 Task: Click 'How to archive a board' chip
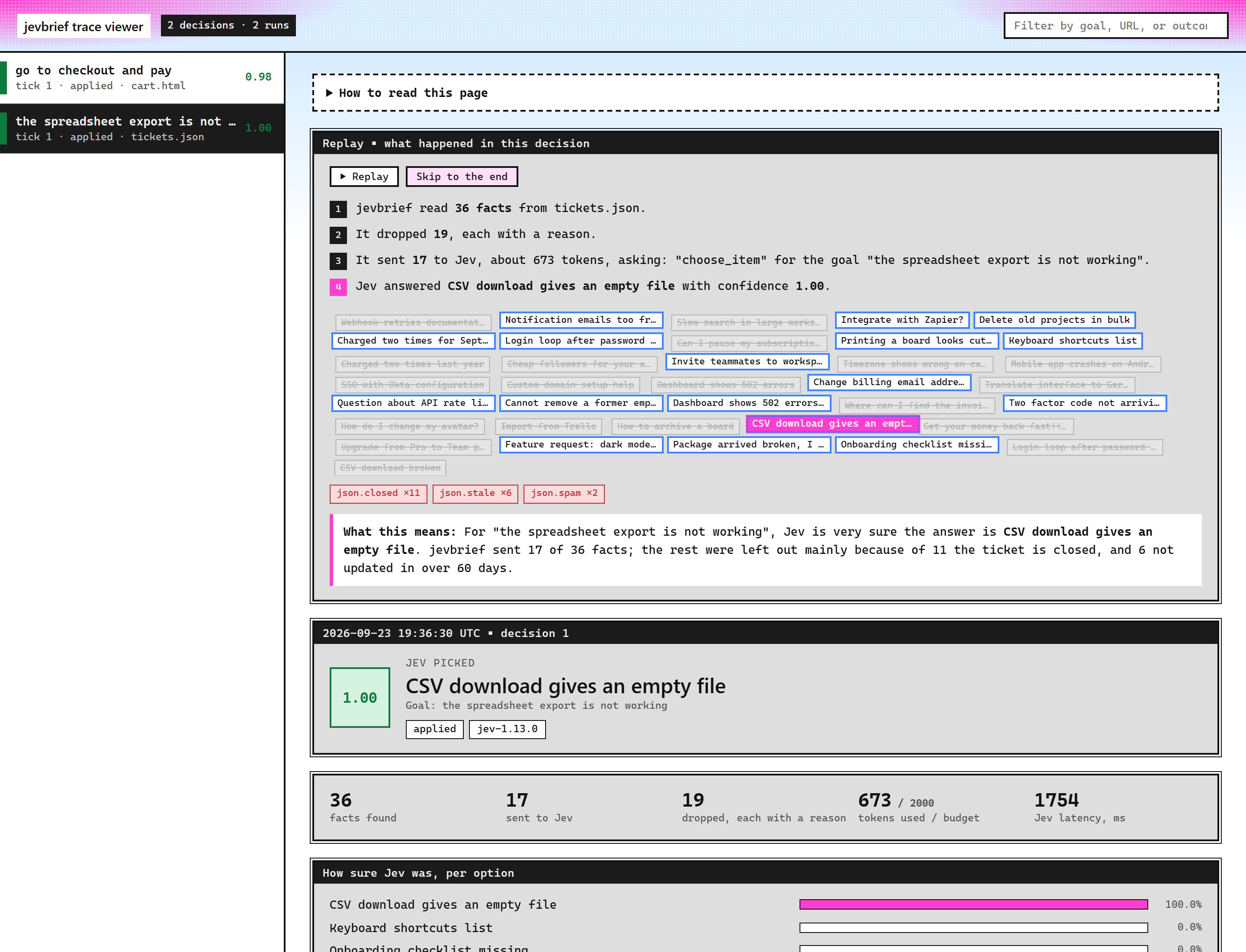click(675, 427)
